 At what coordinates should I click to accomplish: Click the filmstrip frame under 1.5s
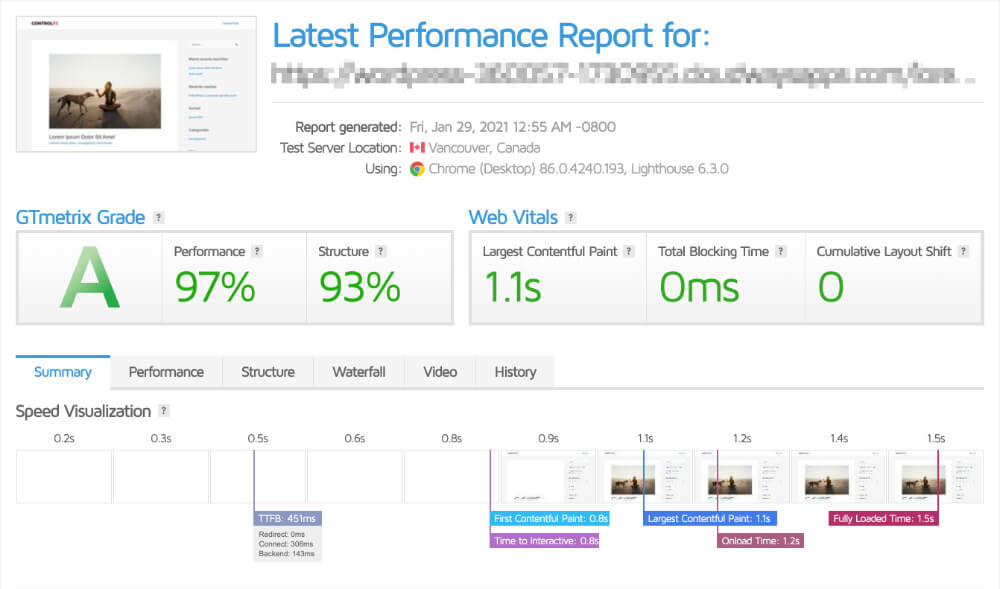(x=936, y=477)
